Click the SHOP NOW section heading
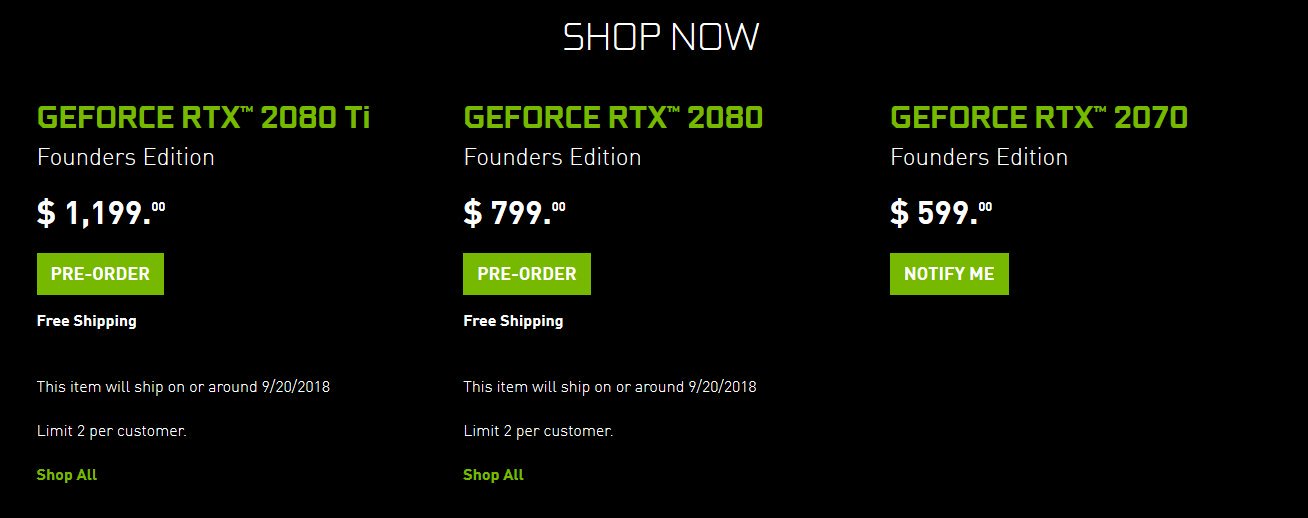The image size is (1308, 518). (x=661, y=38)
